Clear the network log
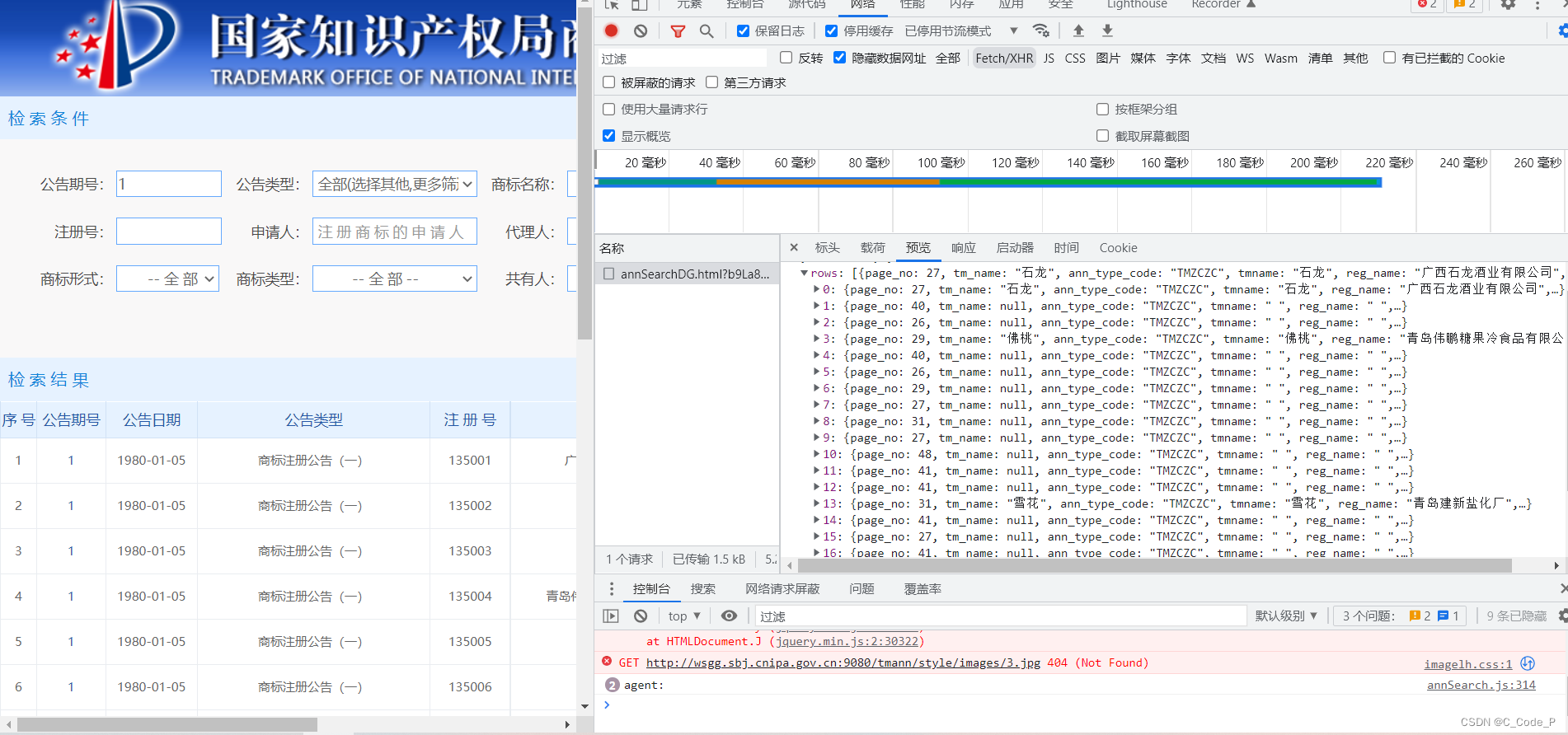Viewport: 1568px width, 735px height. point(641,30)
